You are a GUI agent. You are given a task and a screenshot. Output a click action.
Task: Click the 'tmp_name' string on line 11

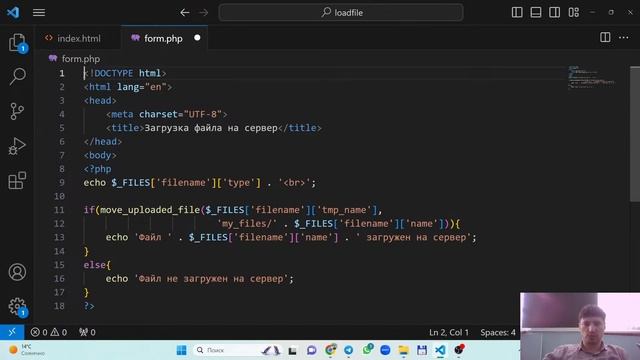pyautogui.click(x=344, y=210)
